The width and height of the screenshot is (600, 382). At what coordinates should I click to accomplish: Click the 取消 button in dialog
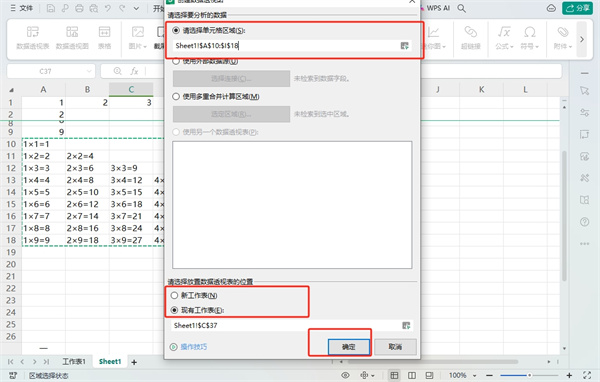pos(395,347)
